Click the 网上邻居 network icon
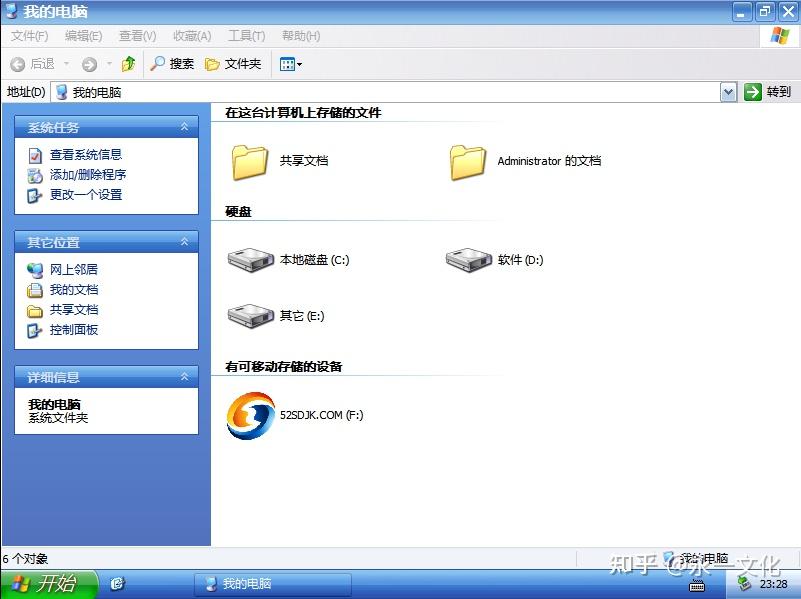 click(35, 270)
